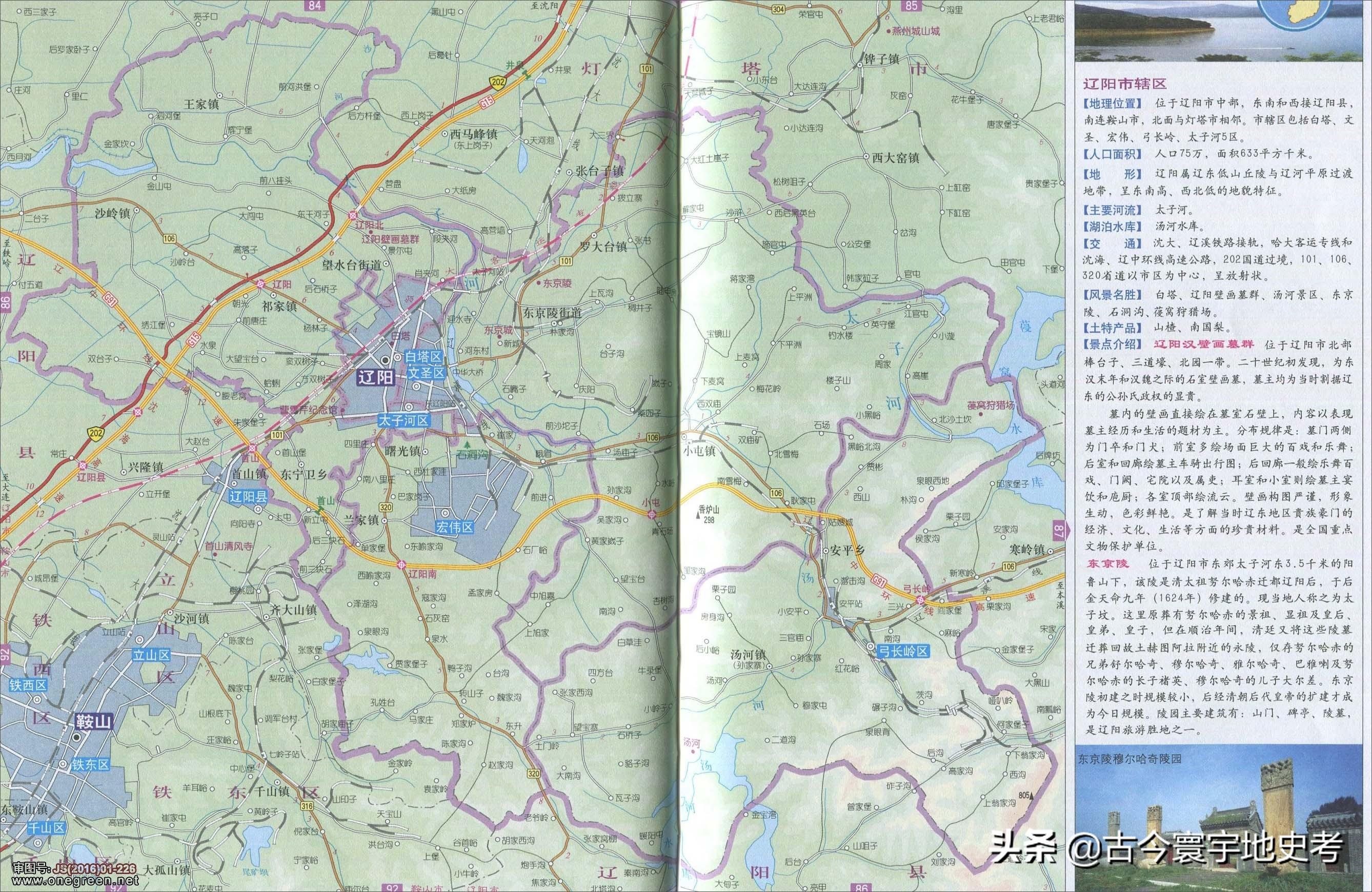The width and height of the screenshot is (1372, 892).
Task: Select the 太子河区 district label
Action: (404, 421)
